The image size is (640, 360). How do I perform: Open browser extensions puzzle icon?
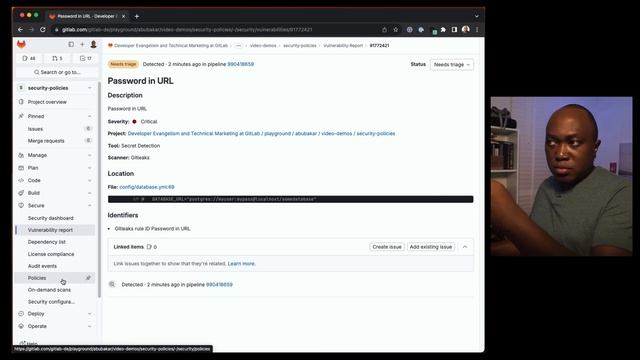coord(443,29)
